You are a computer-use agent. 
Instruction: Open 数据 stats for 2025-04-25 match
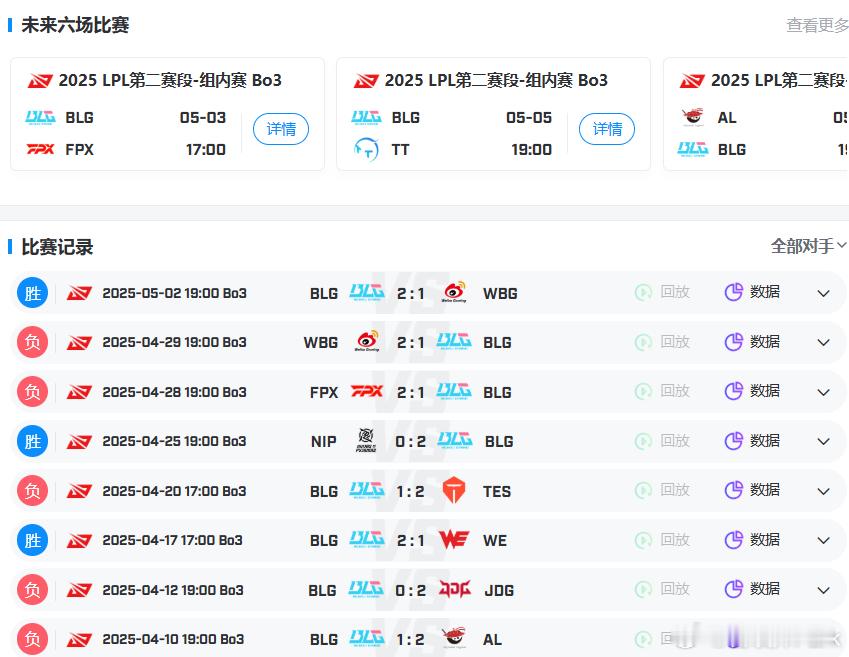tap(752, 441)
